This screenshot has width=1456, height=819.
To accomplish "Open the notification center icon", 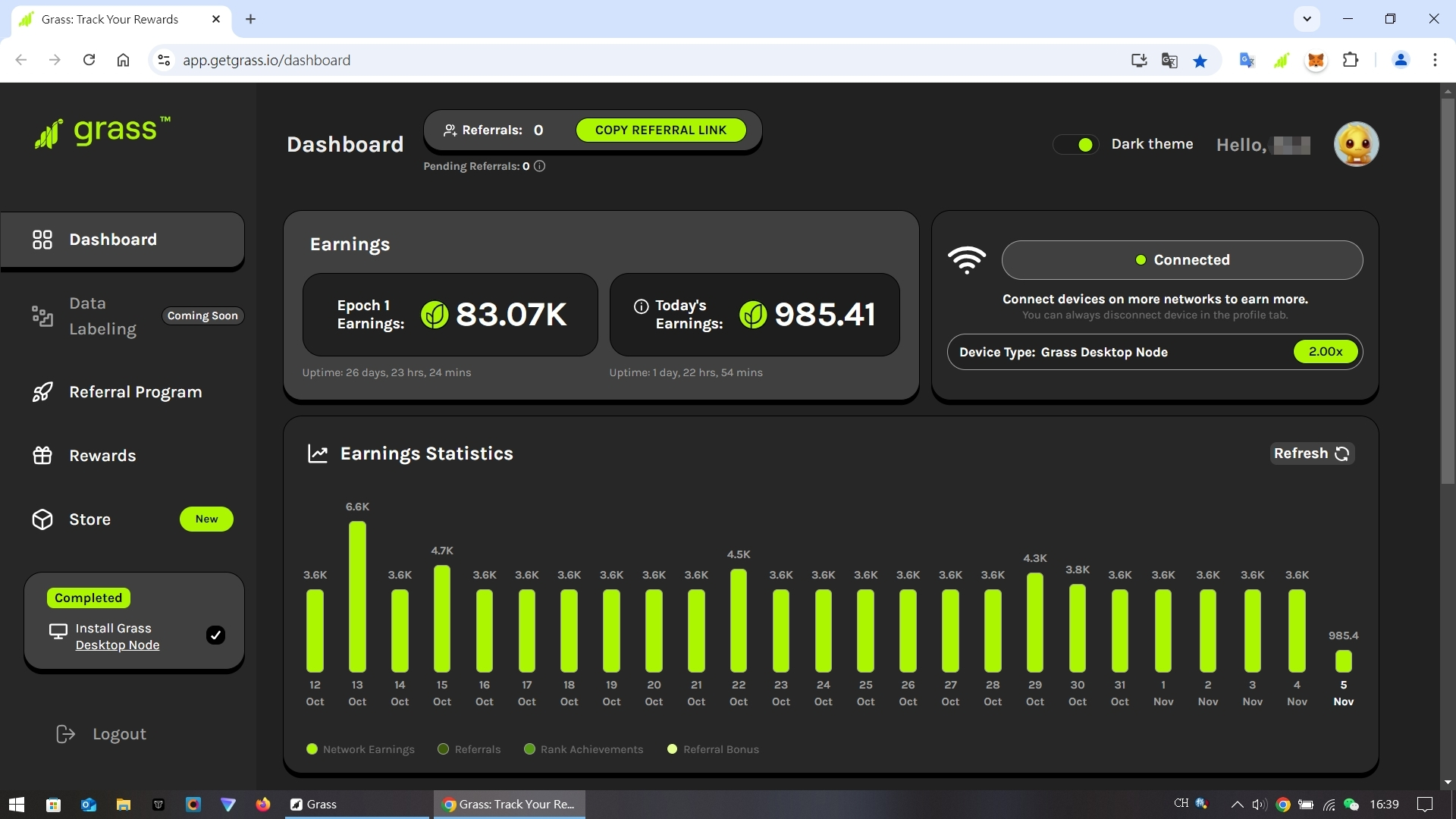I will [1425, 805].
